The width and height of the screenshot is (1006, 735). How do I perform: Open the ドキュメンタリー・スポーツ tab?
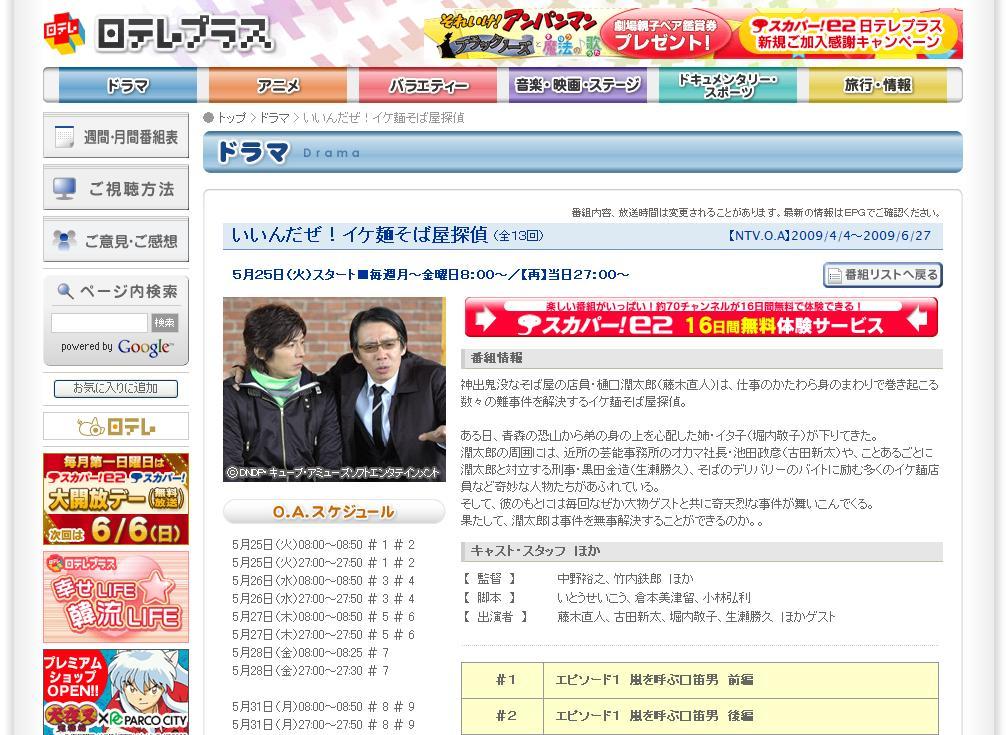tap(728, 85)
